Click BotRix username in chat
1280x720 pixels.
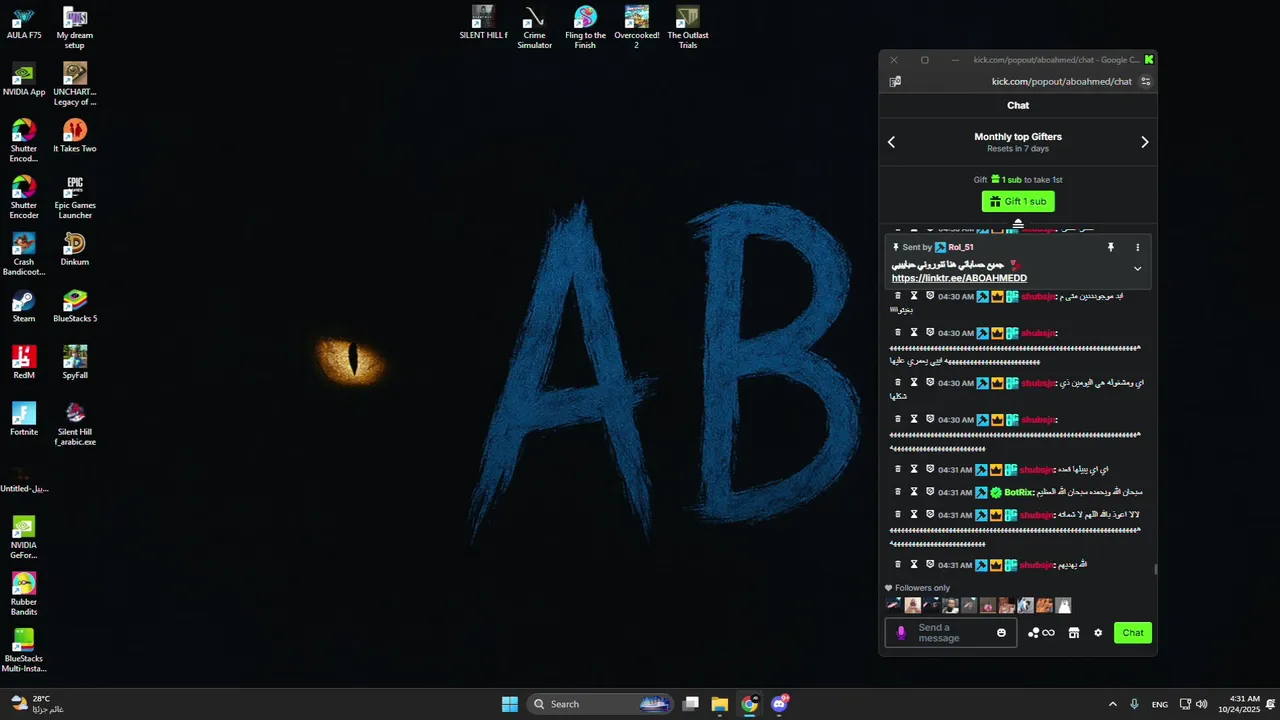click(x=1018, y=492)
